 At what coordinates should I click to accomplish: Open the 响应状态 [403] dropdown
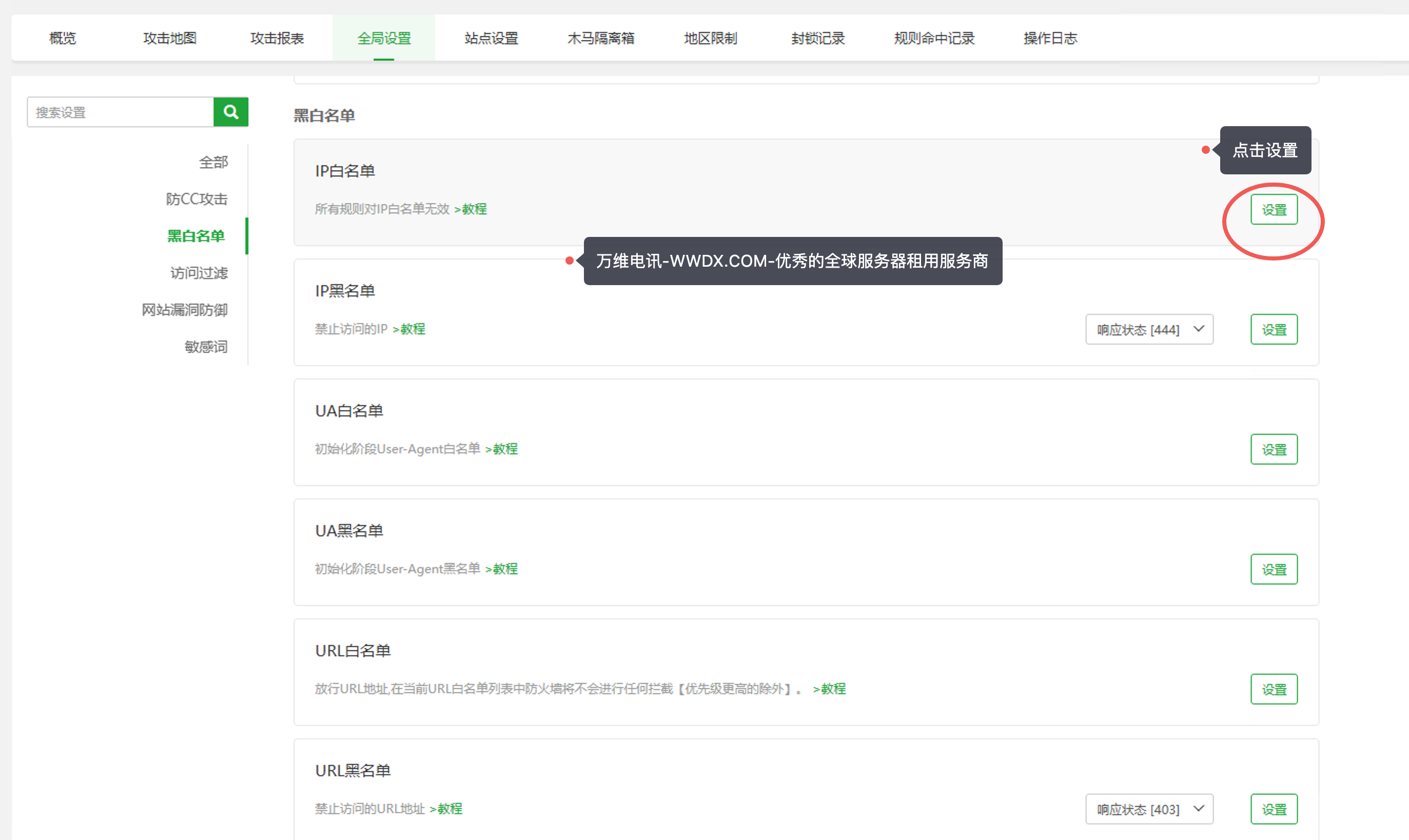[x=1149, y=809]
